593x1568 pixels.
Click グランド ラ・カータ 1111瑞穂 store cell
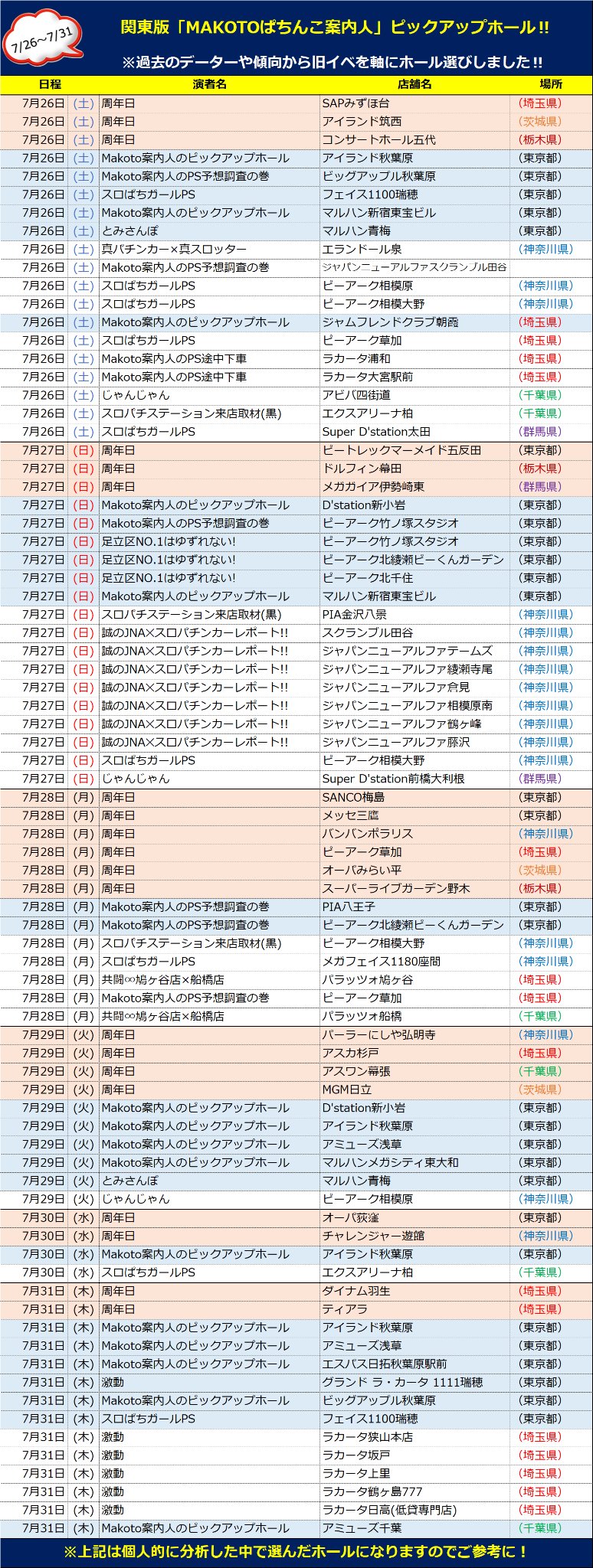[x=414, y=1382]
